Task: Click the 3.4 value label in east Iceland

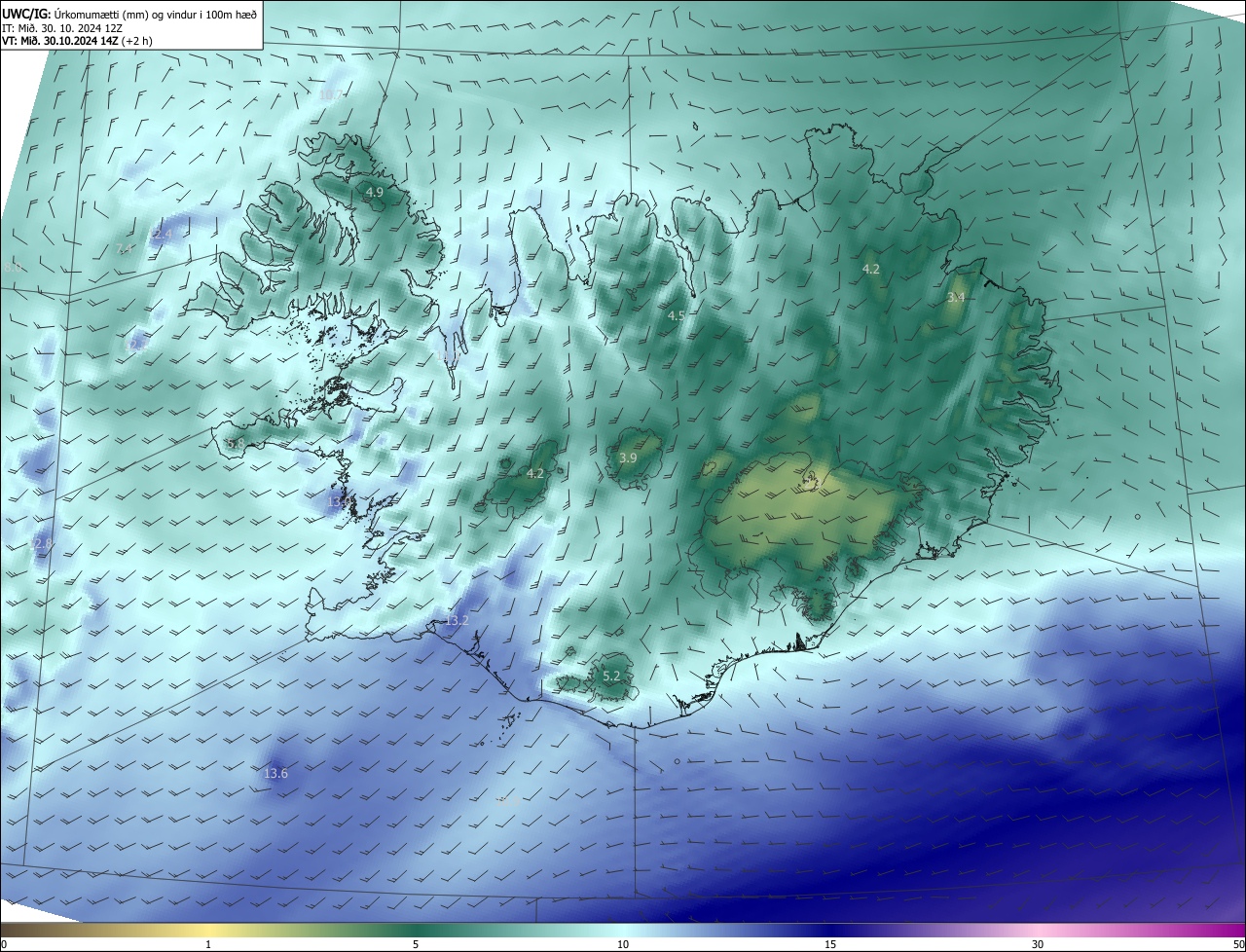Action: 956,297
